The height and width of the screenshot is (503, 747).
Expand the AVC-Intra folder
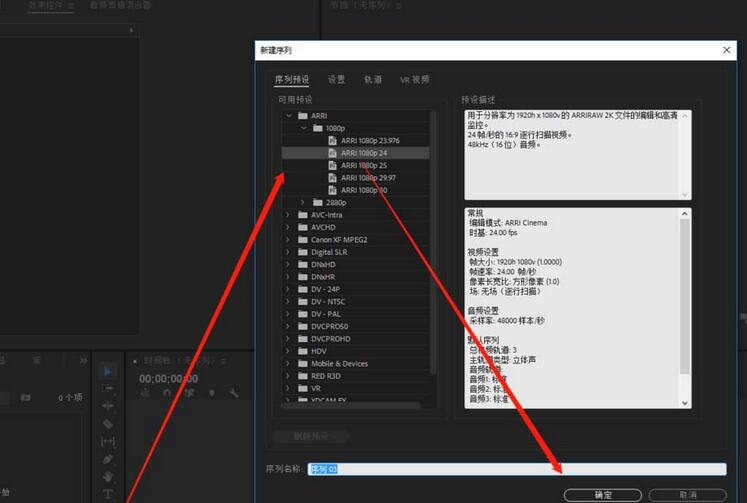(287, 215)
